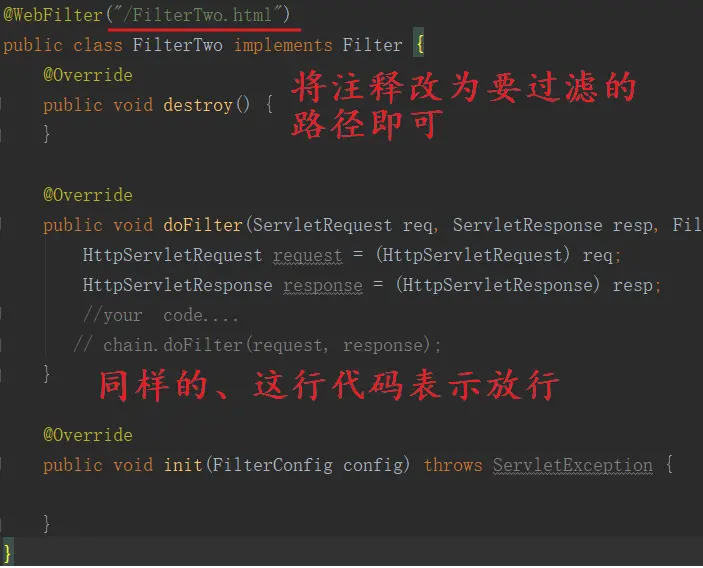Click the underlined response variable

click(323, 286)
